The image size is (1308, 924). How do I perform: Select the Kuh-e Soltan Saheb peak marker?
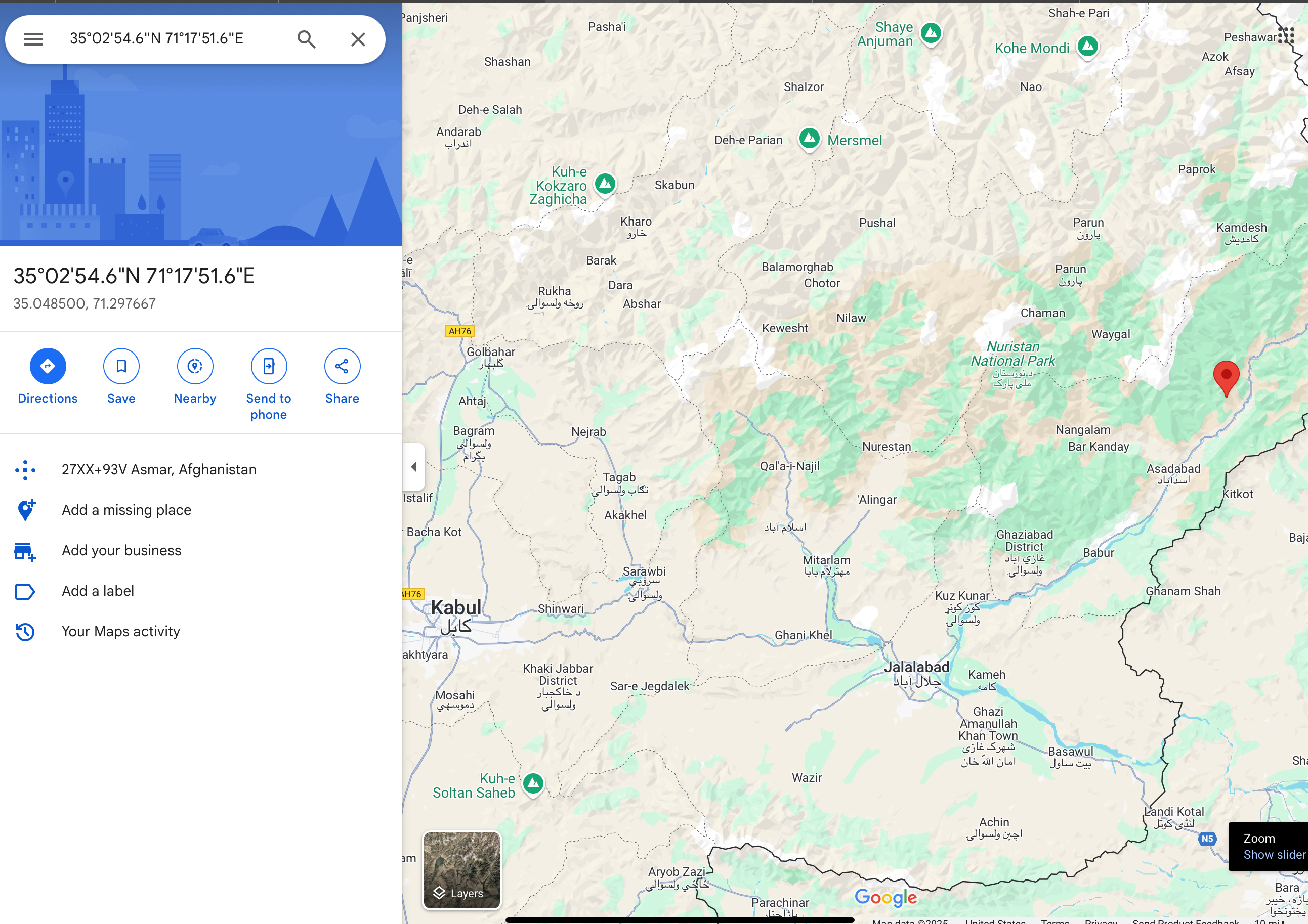(x=533, y=785)
